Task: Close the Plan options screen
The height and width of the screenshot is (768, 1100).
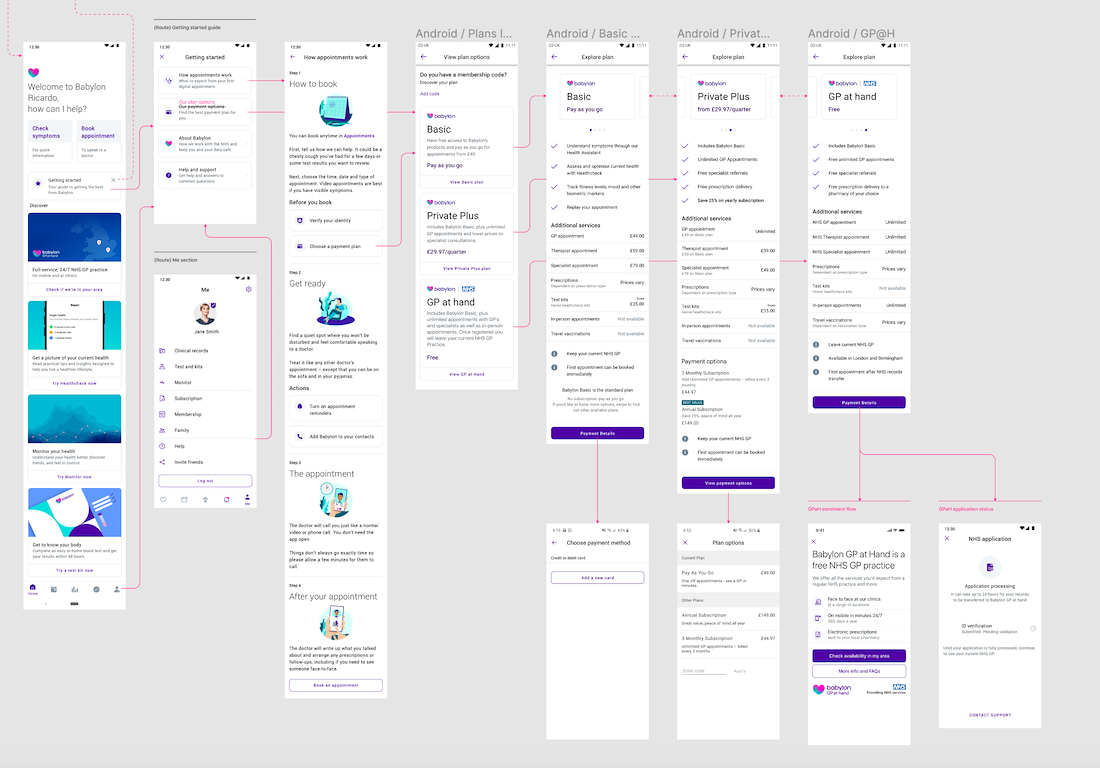Action: pos(685,543)
